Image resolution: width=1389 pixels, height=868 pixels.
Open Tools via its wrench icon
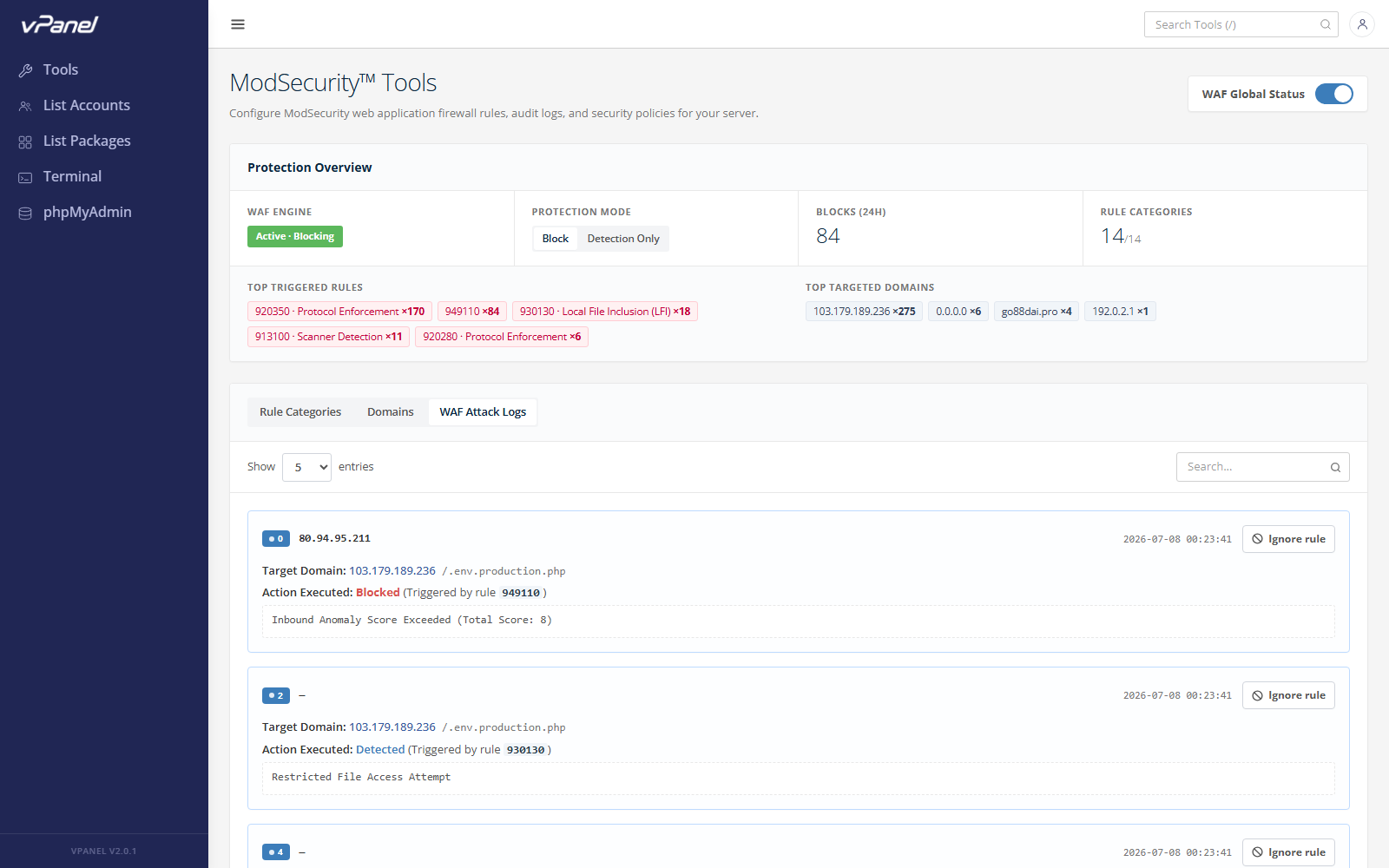[25, 70]
